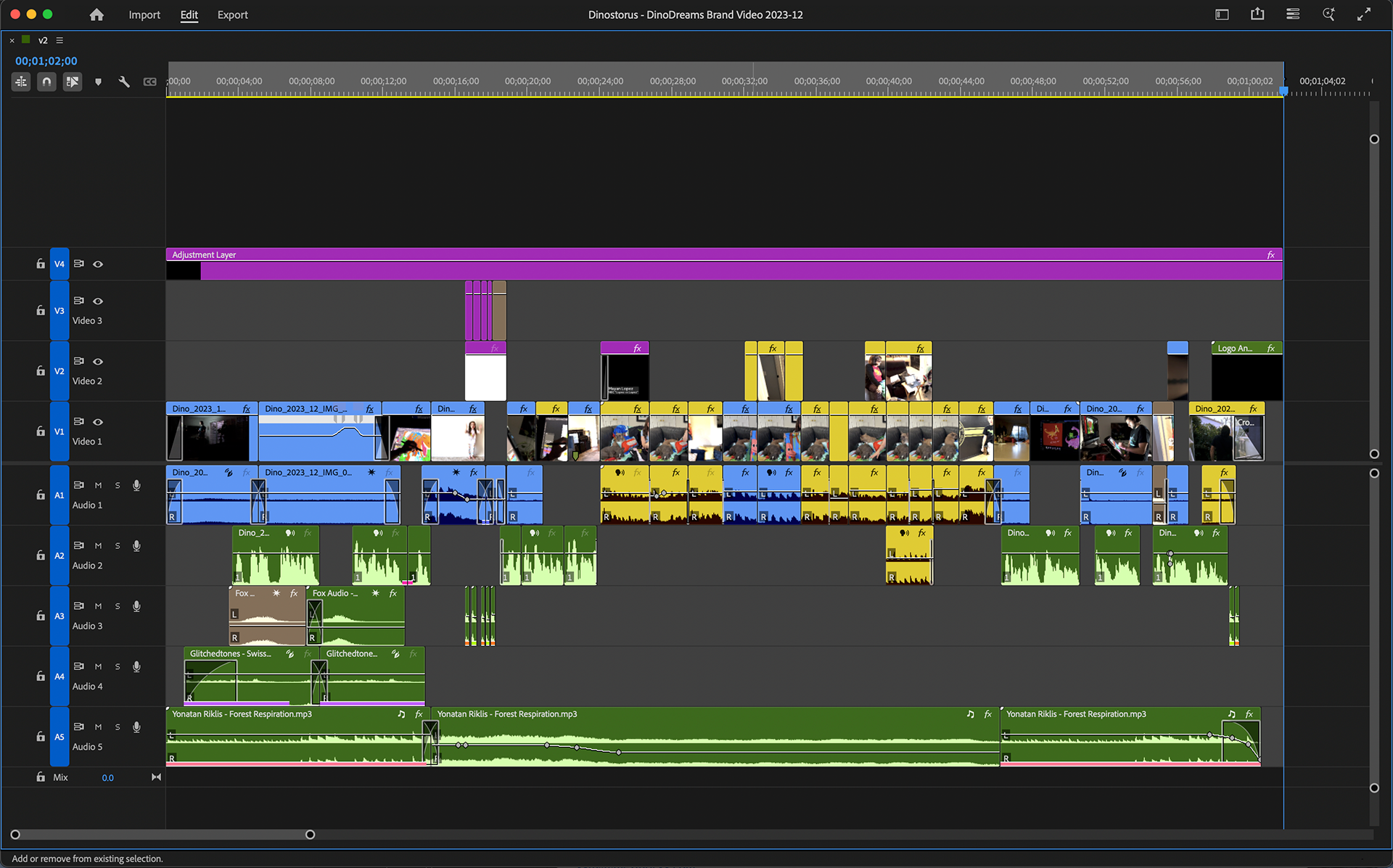Open the share/export icon in the titlebar
Viewport: 1393px width, 868px height.
point(1257,14)
